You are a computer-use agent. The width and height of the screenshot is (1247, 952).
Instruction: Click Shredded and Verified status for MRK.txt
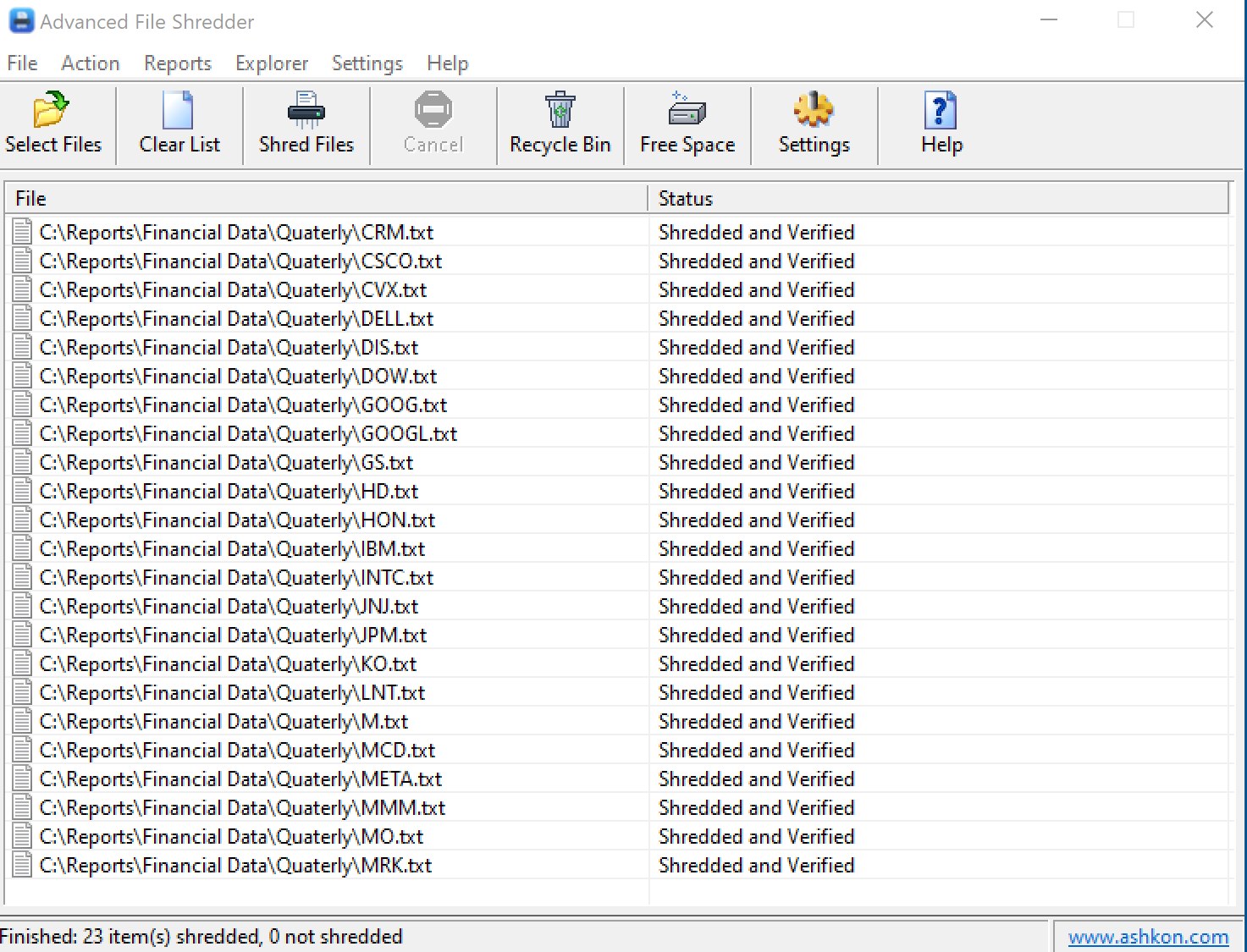pos(757,865)
